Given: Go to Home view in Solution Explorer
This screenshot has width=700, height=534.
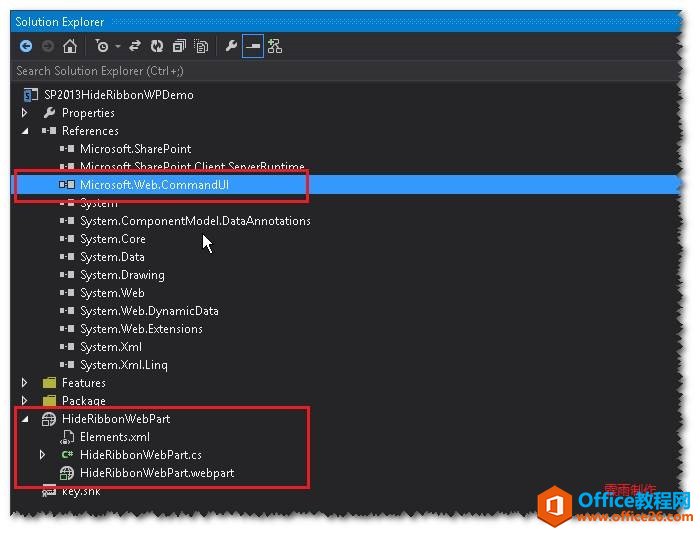Looking at the screenshot, I should [70, 46].
